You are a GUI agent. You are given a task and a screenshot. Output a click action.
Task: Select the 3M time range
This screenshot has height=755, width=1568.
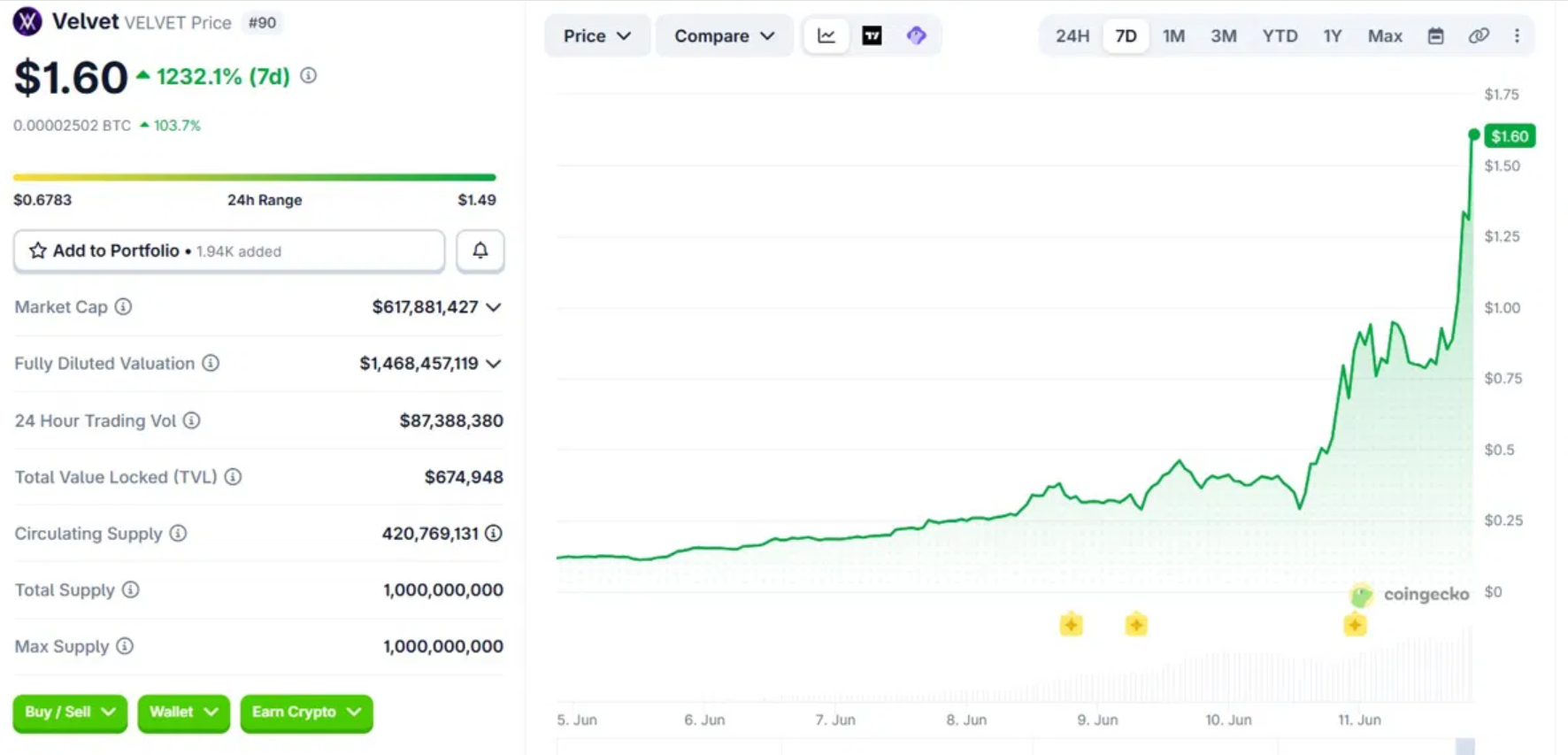click(x=1224, y=35)
